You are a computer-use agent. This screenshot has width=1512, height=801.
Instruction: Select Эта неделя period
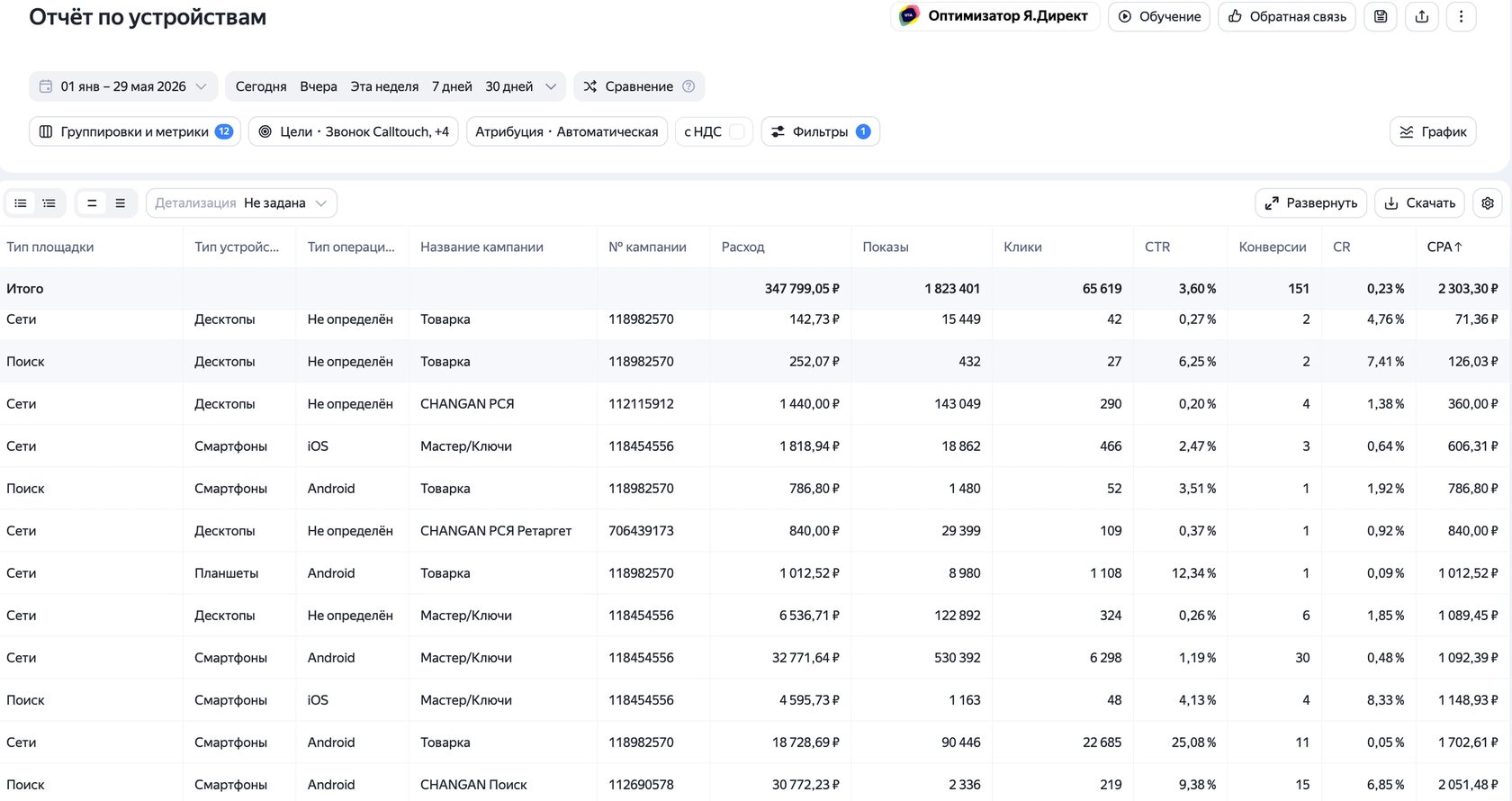pos(384,86)
